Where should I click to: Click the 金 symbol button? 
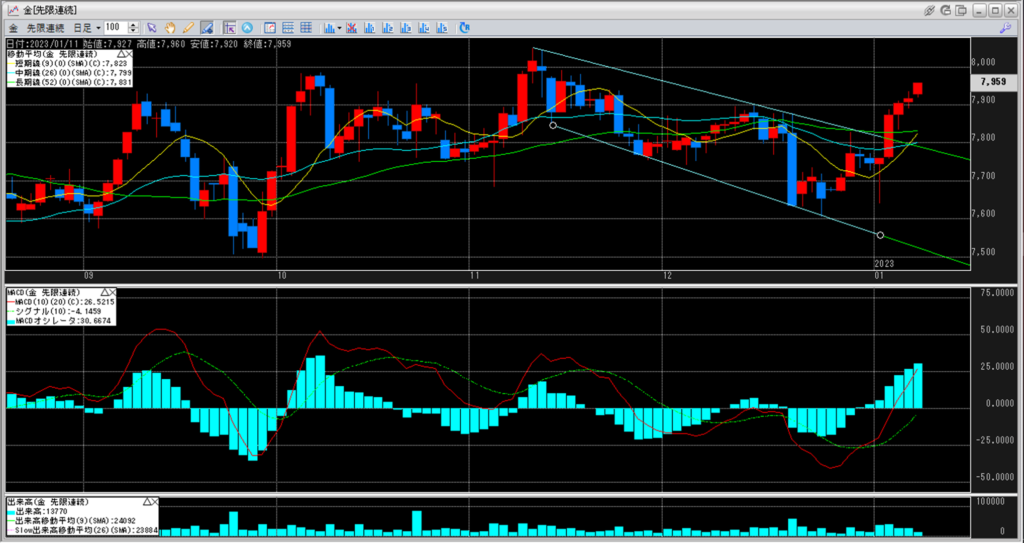[x=13, y=27]
